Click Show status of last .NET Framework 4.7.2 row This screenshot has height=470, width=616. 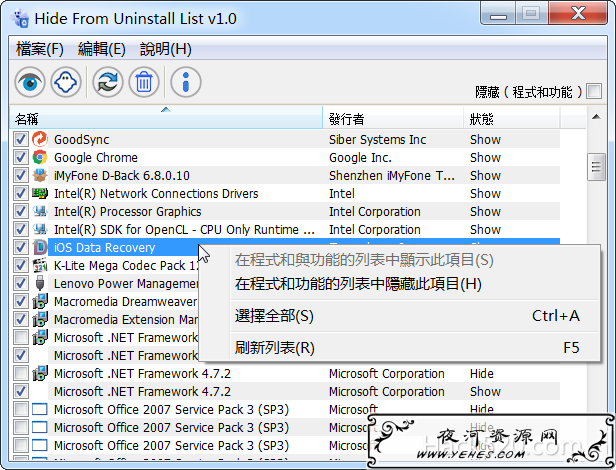(485, 391)
